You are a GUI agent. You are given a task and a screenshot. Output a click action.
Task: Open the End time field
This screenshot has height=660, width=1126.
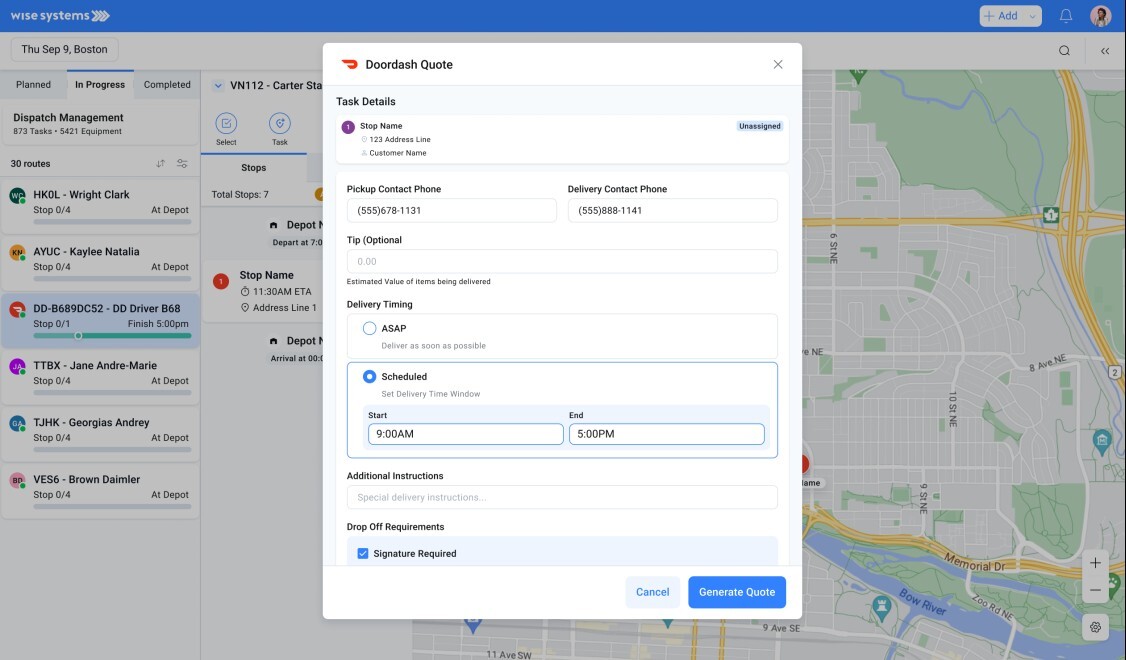(x=666, y=434)
